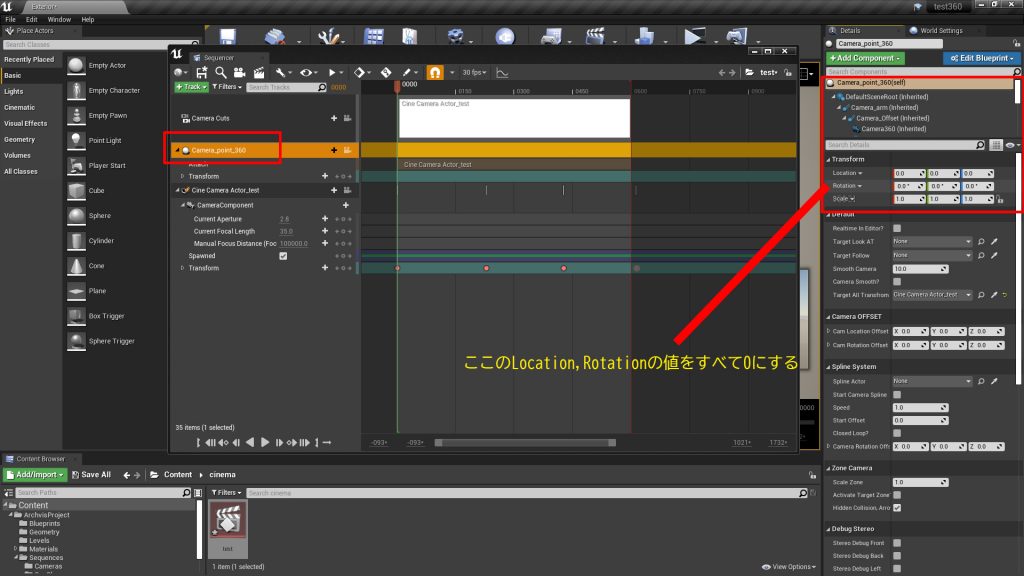Collapse the Camera OFFSET section
1024x576 pixels.
[x=829, y=317]
